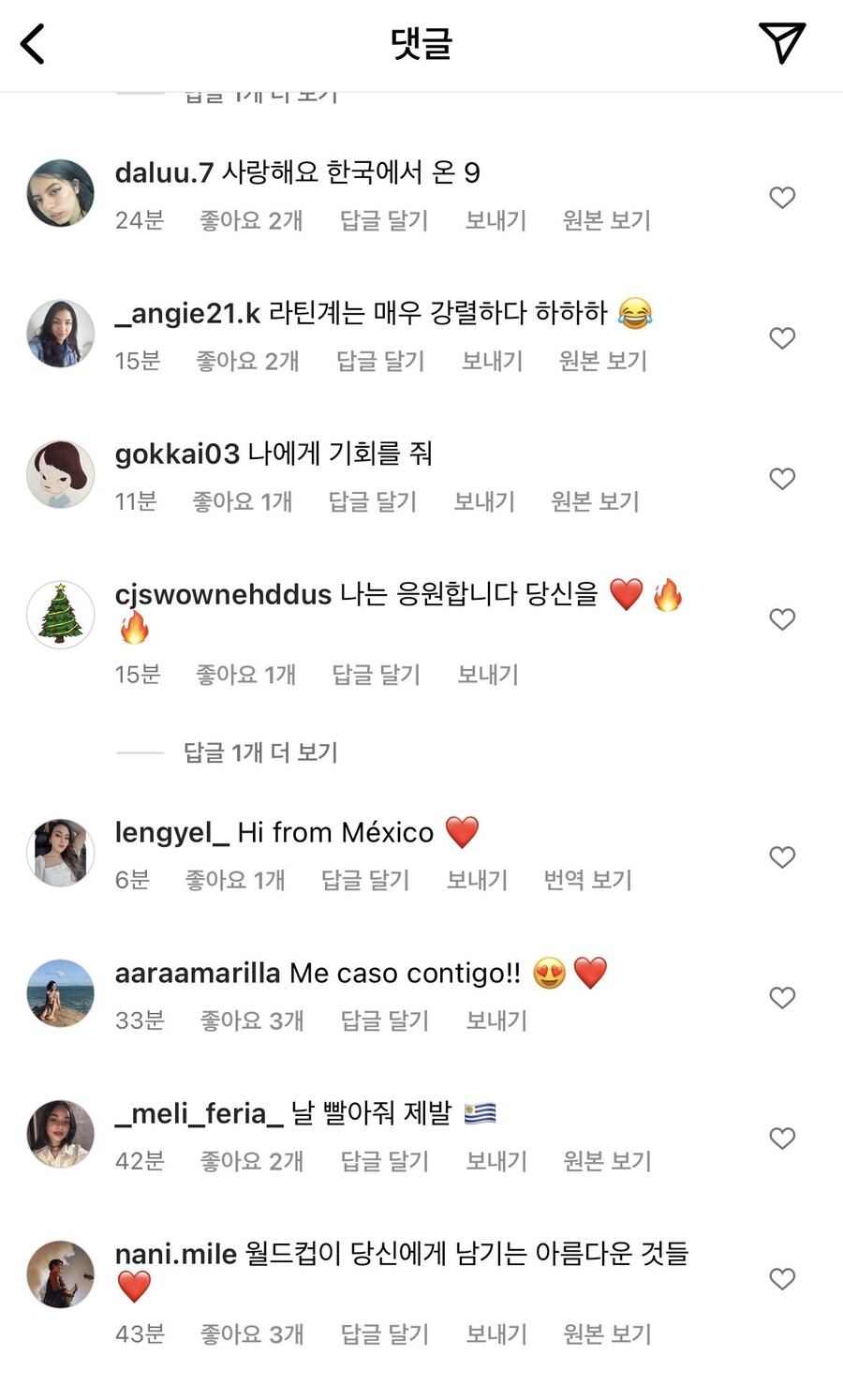Viewport: 843px width, 1400px height.
Task: Open the share paper-plane icon
Action: [781, 42]
